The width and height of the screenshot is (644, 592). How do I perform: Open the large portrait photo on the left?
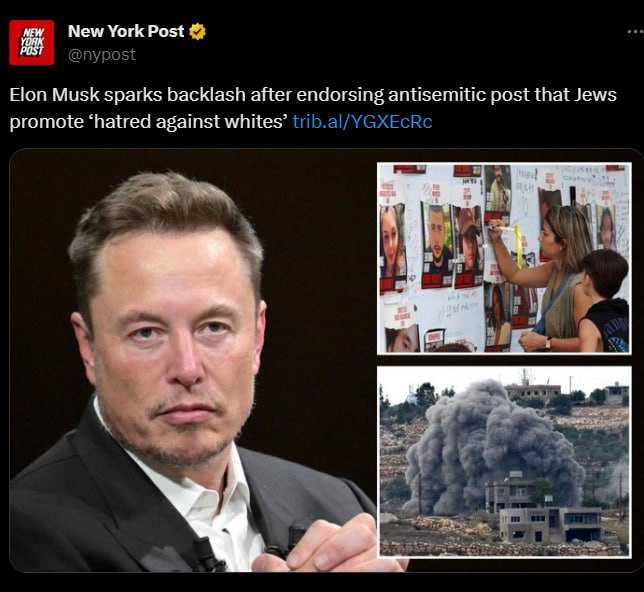(x=190, y=360)
